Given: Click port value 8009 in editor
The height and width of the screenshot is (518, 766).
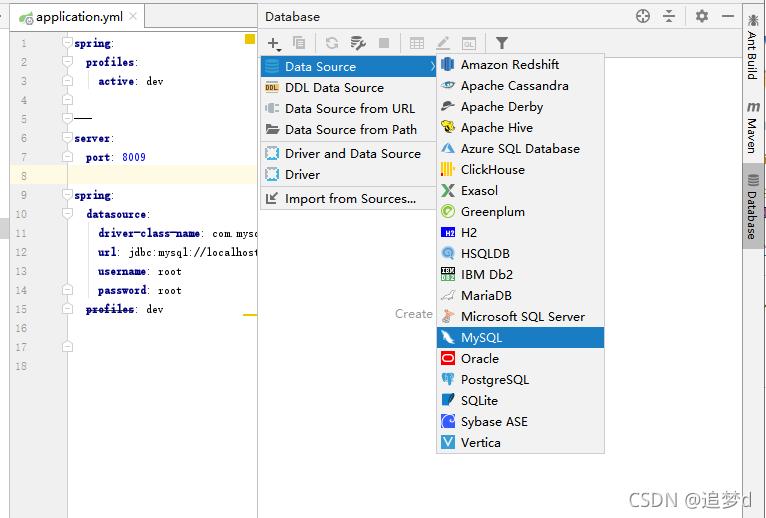Looking at the screenshot, I should [x=134, y=157].
